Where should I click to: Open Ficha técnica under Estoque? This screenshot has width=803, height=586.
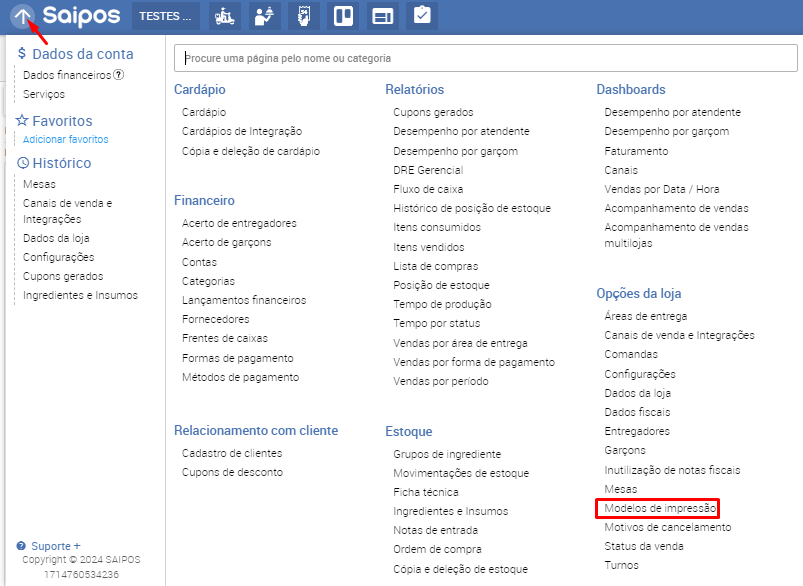[x=426, y=492]
